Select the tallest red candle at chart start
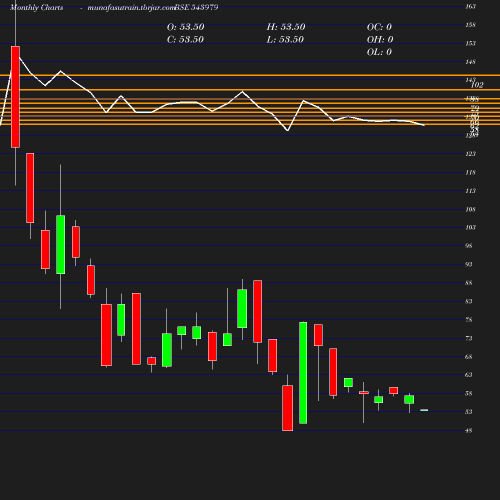 [x=15, y=97]
